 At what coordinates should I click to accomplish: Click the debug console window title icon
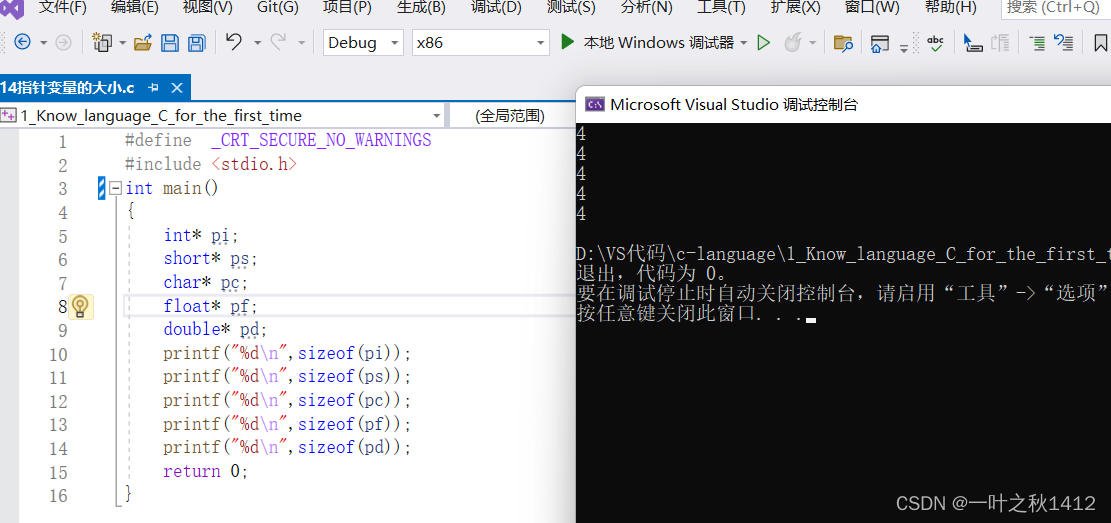594,105
